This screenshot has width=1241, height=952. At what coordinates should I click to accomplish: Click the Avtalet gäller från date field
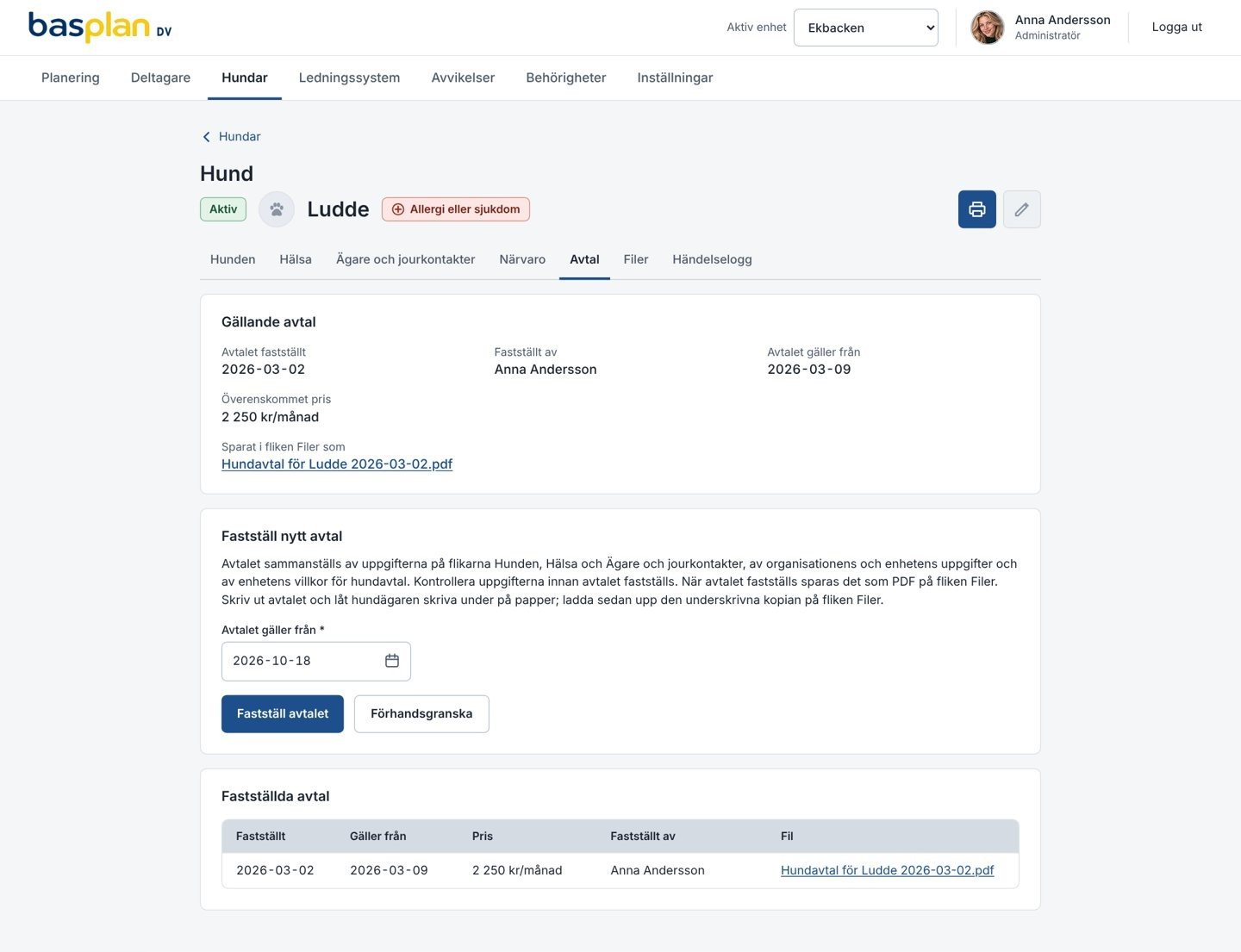tap(316, 661)
